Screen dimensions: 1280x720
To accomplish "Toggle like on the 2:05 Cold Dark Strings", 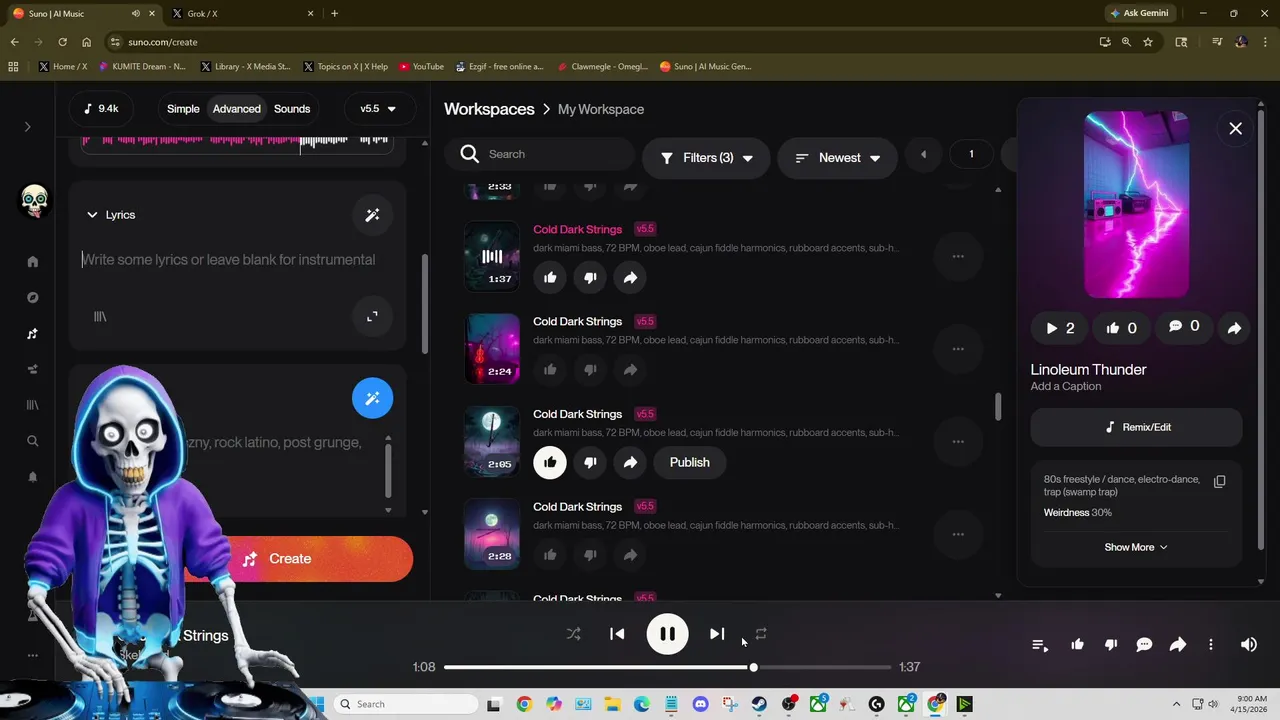I will tap(550, 463).
